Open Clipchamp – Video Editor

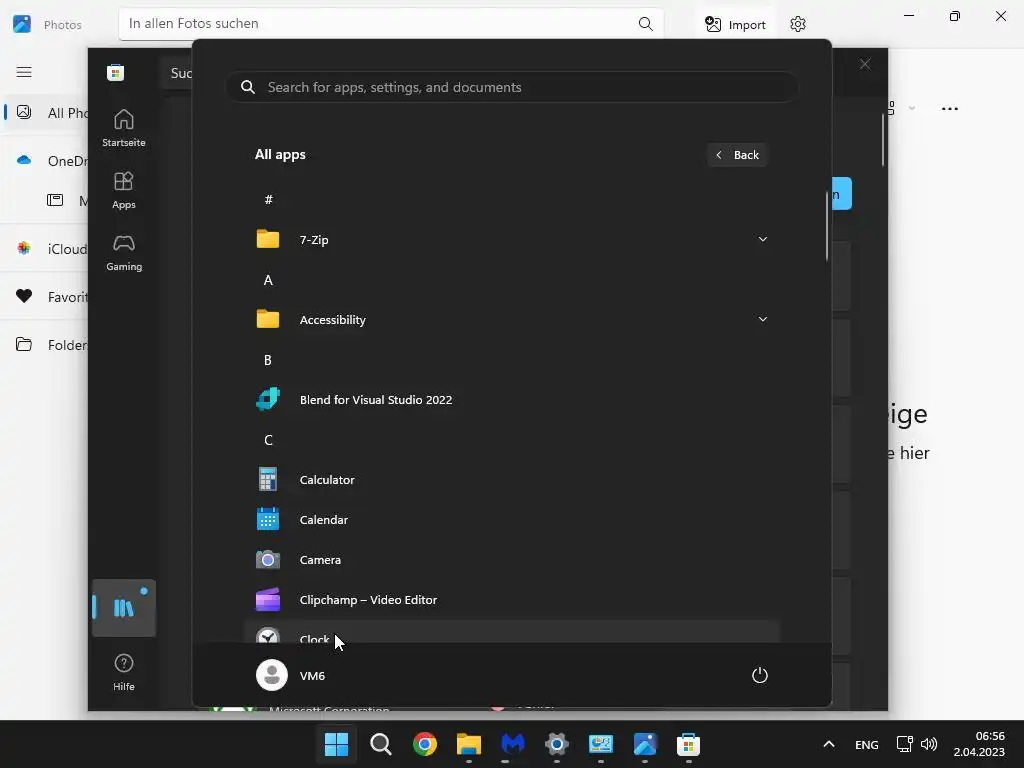[511, 600]
